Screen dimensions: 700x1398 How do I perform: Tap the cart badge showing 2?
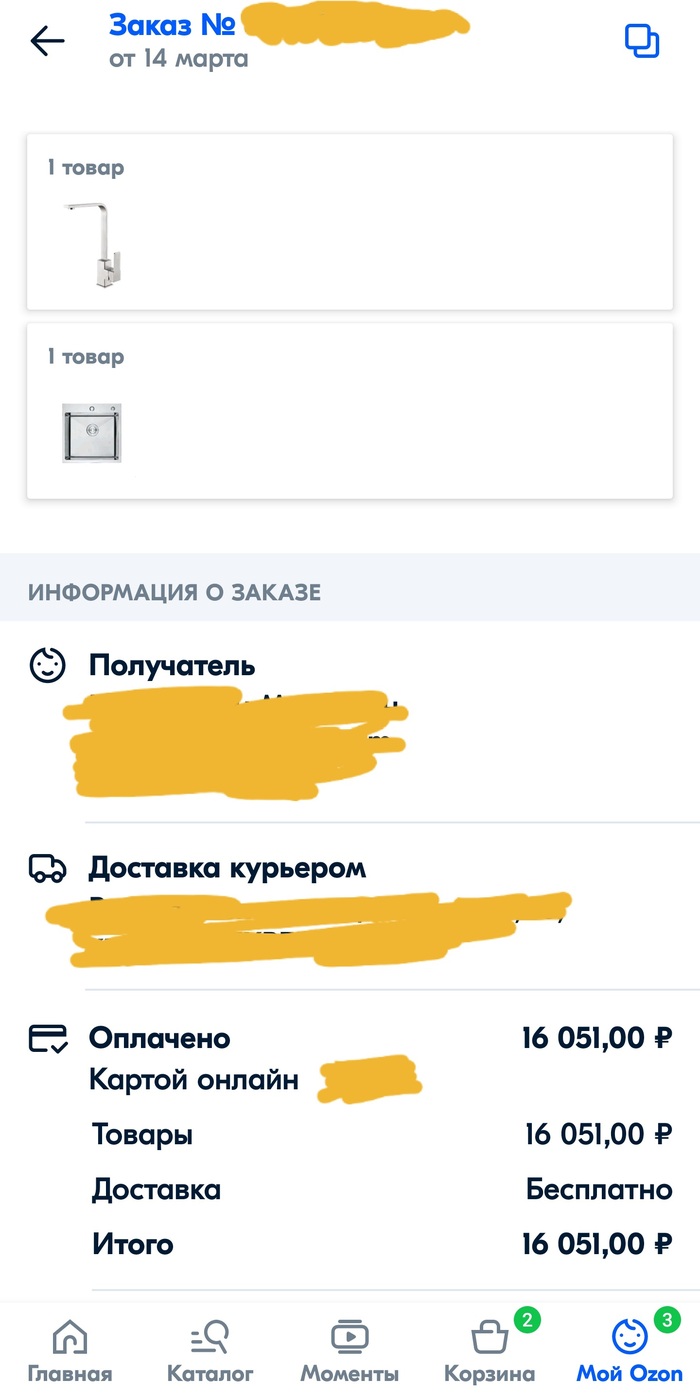click(x=527, y=1320)
